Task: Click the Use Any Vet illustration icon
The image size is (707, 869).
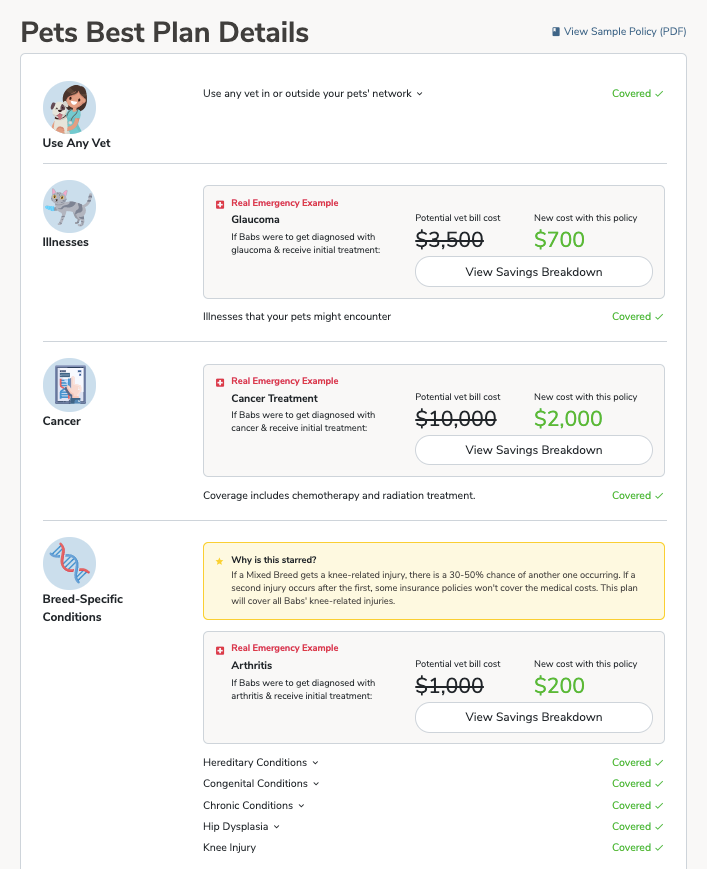Action: [x=69, y=106]
